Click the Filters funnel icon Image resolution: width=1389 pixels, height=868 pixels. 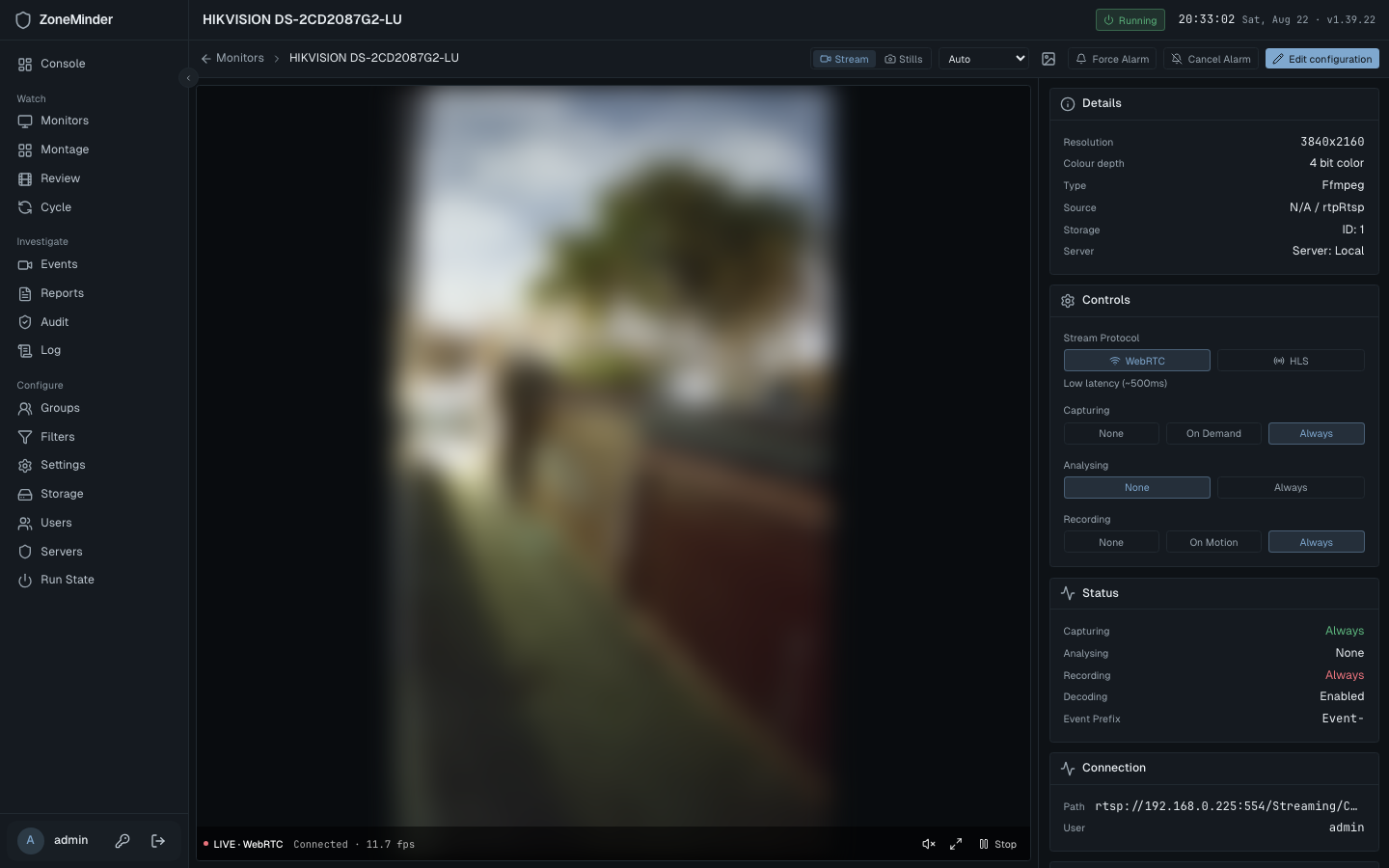(x=25, y=437)
